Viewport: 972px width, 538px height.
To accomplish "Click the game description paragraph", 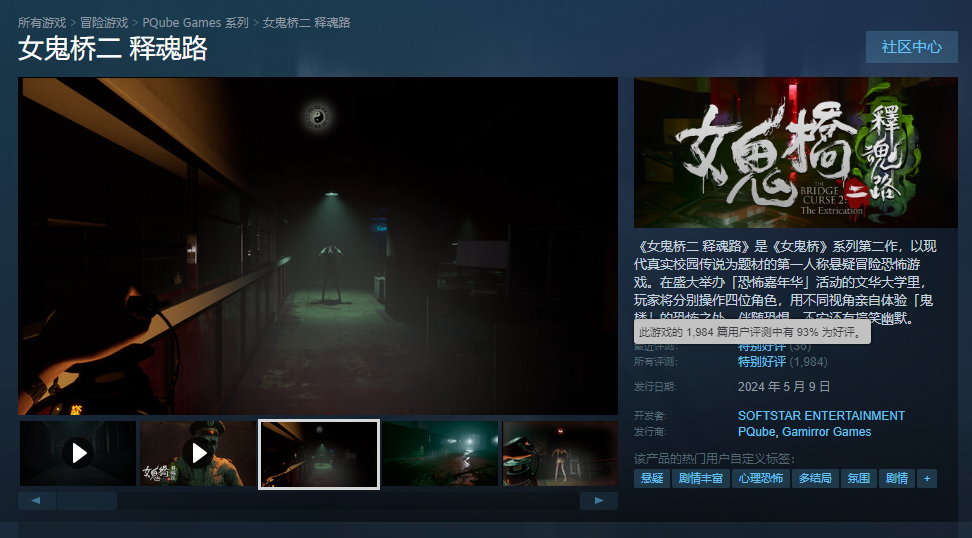I will (785, 282).
